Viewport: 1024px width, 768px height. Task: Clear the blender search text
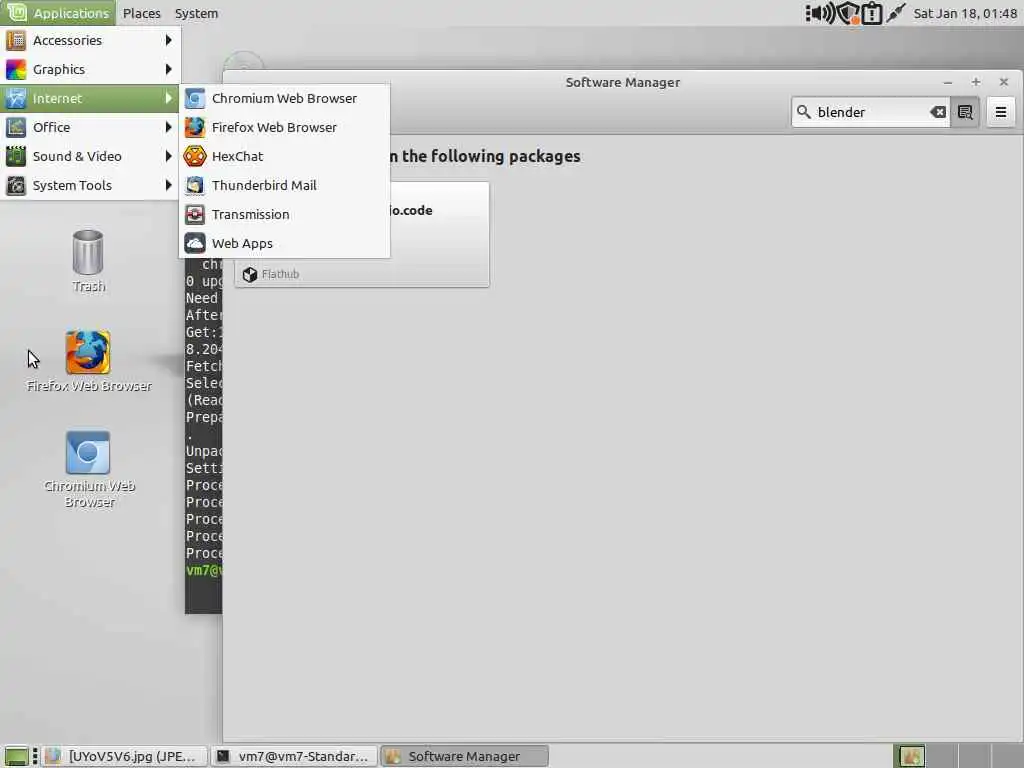point(938,112)
